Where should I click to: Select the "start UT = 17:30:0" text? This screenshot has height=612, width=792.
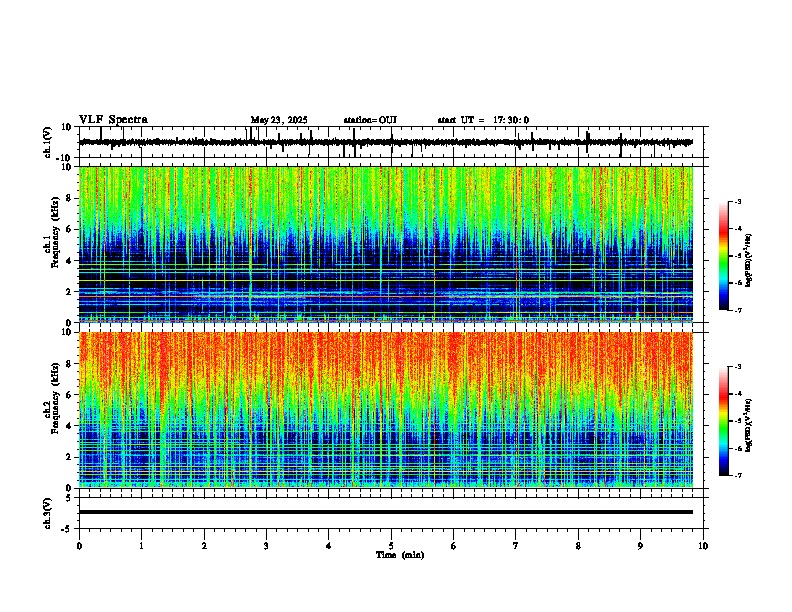pyautogui.click(x=483, y=120)
